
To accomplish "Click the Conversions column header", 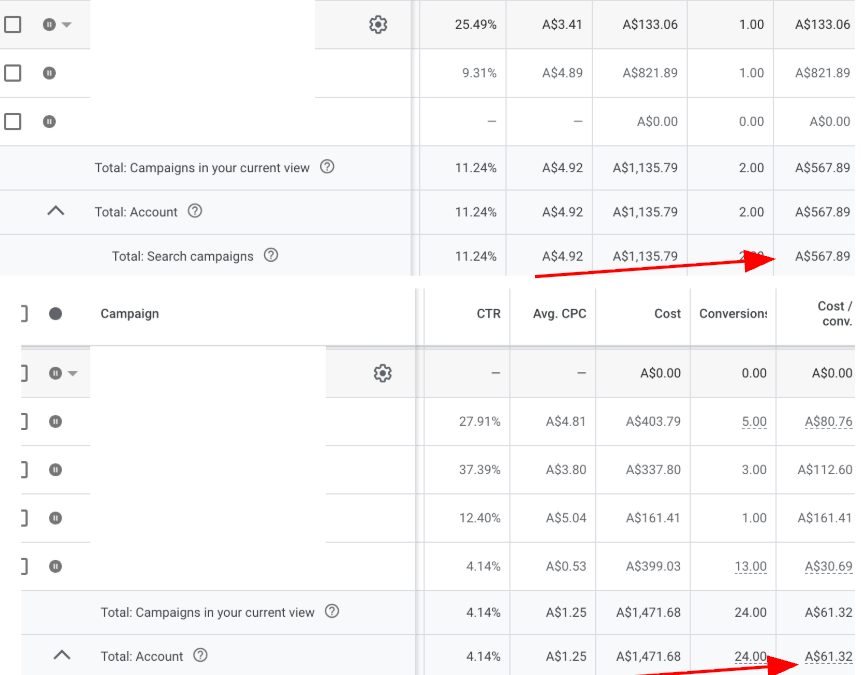I will 733,314.
